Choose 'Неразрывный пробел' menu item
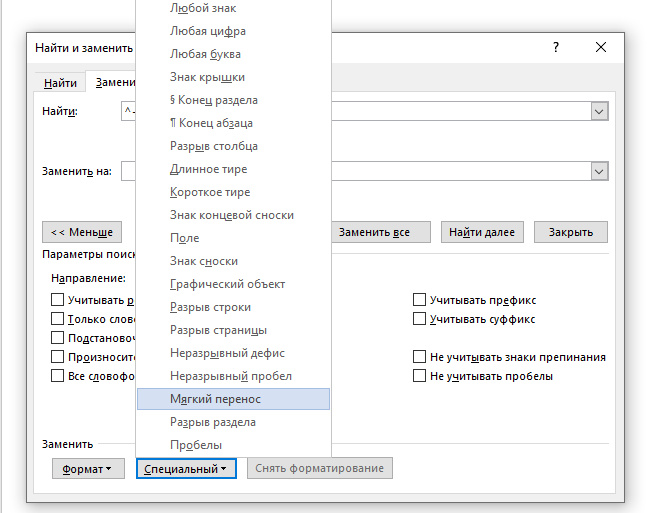The width and height of the screenshot is (649, 513). [232, 376]
